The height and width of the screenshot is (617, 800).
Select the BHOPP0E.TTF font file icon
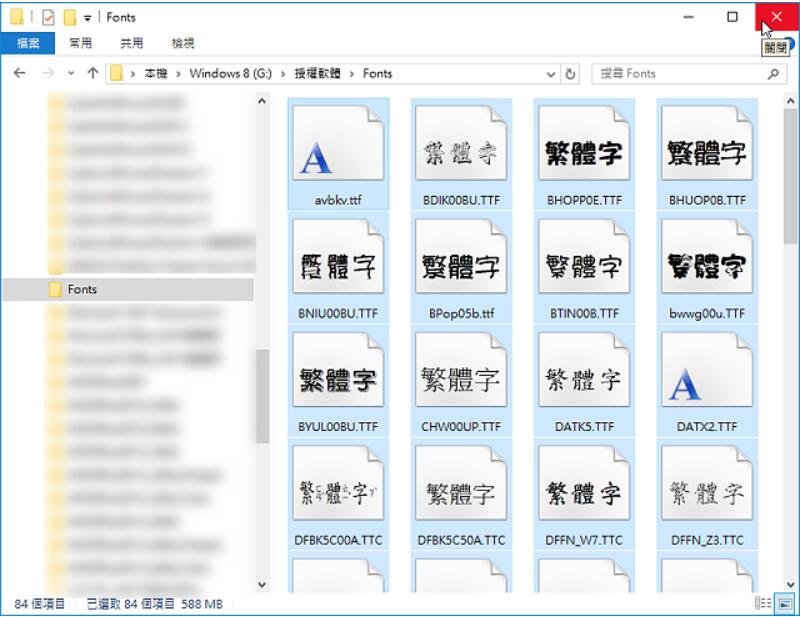tap(584, 143)
